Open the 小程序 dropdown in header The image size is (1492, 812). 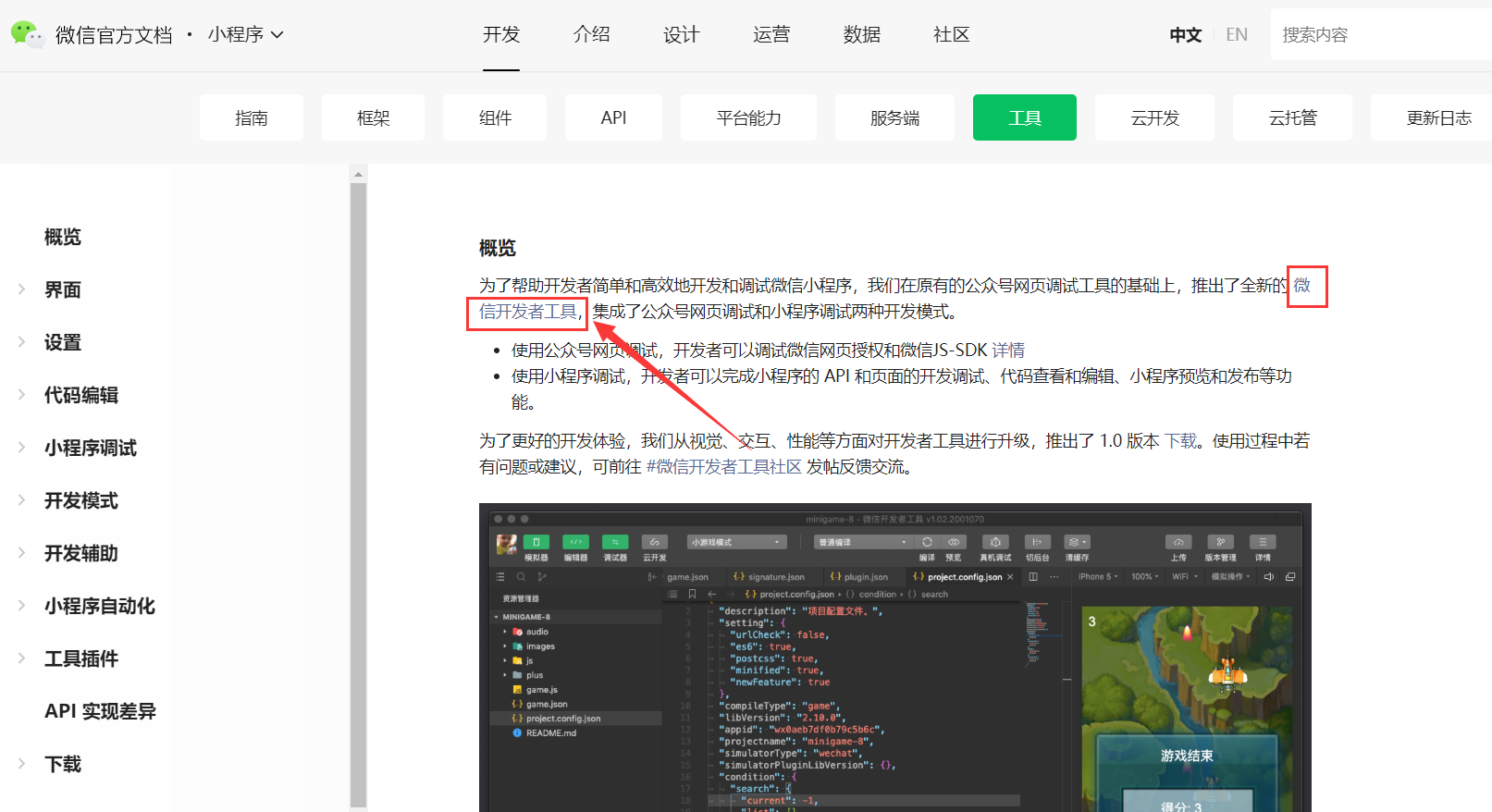click(x=245, y=35)
